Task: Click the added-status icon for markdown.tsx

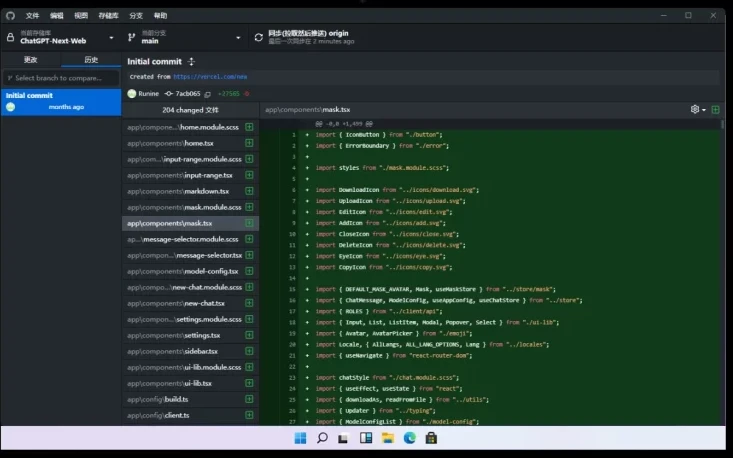Action: [249, 191]
